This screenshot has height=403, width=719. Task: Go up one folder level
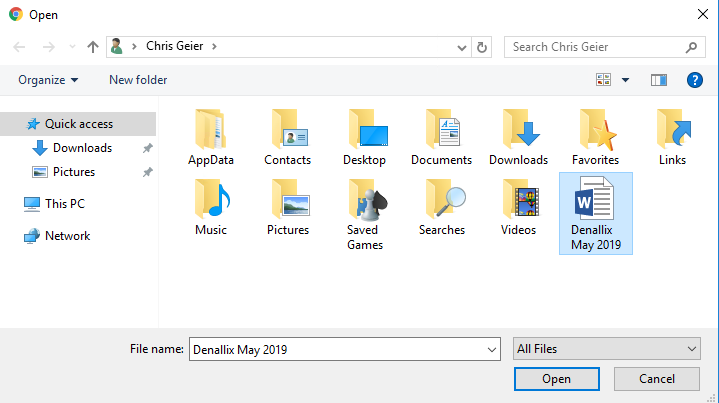(93, 47)
